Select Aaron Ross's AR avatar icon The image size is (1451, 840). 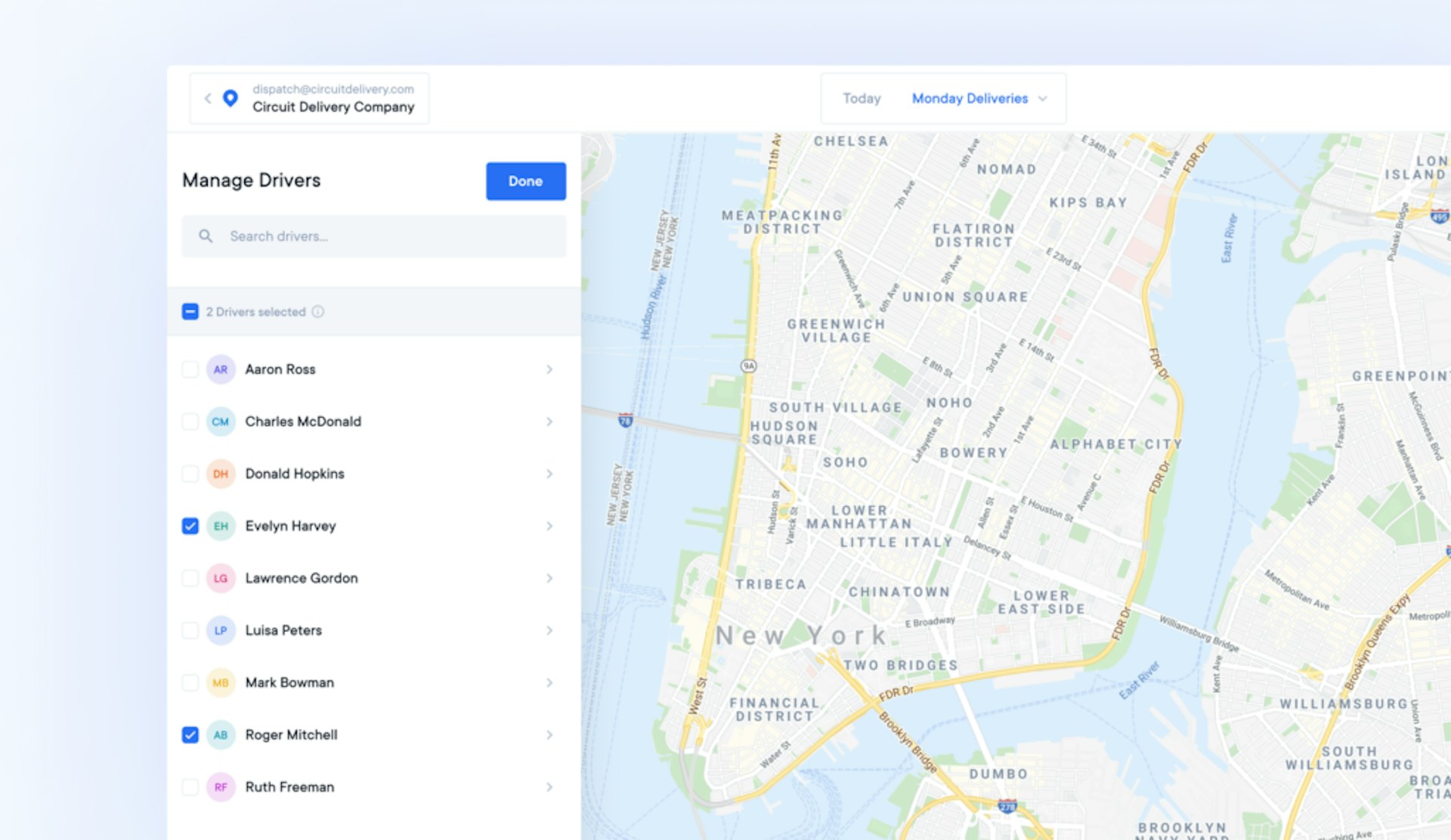click(220, 369)
